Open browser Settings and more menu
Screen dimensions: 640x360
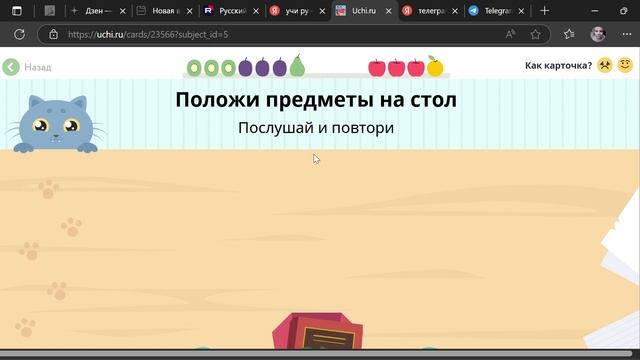click(x=627, y=35)
